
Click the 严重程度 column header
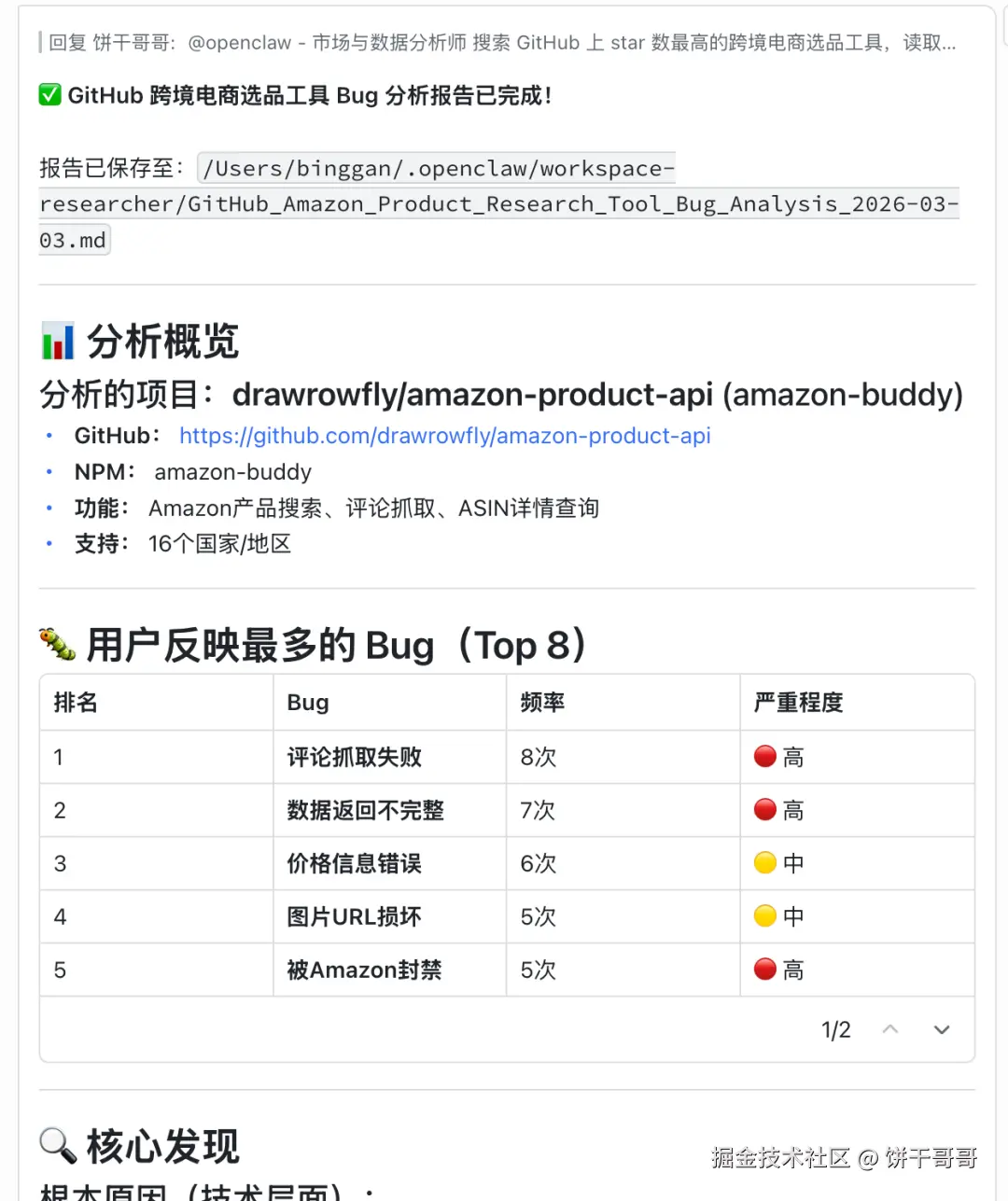[798, 703]
